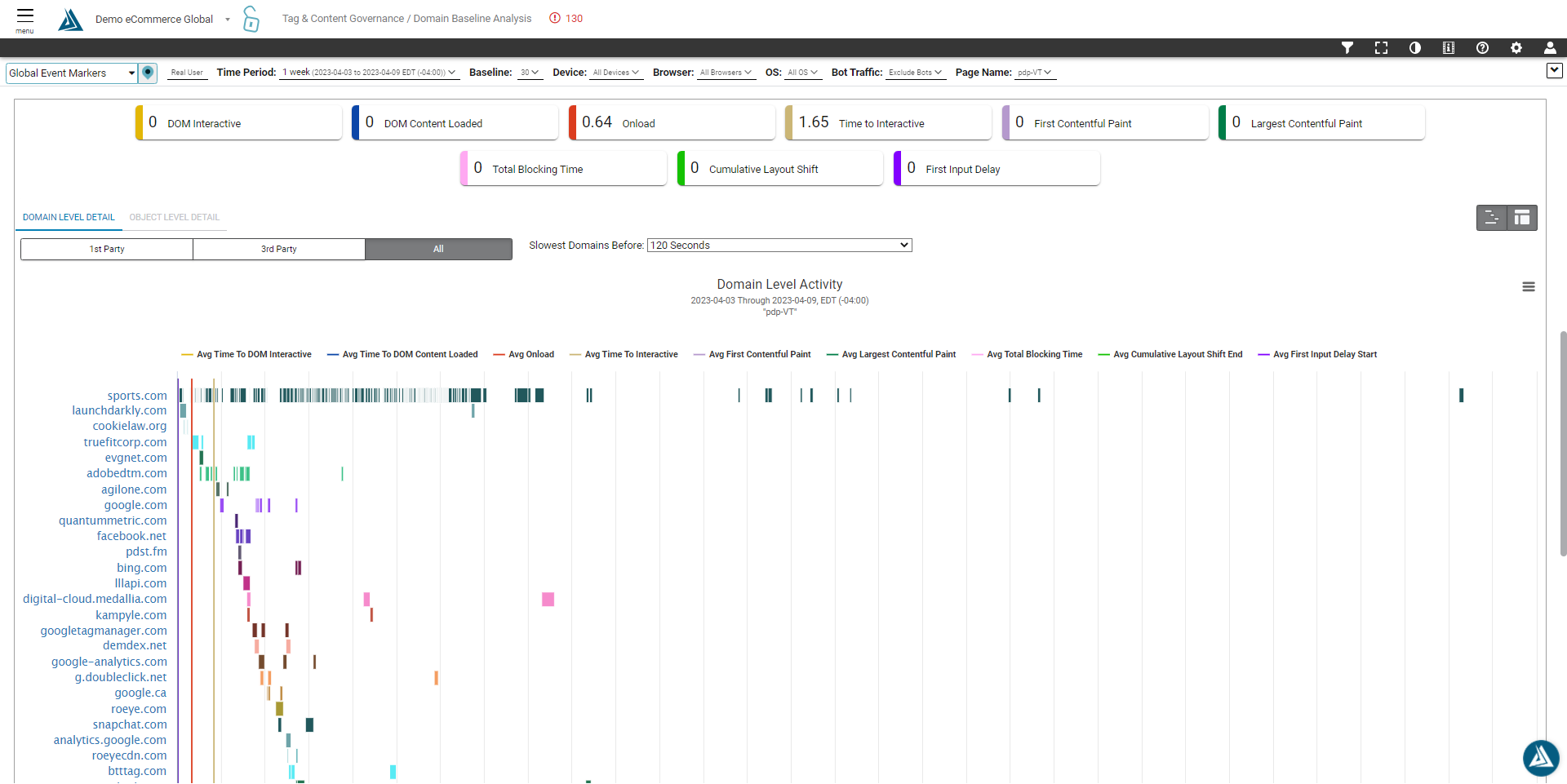Click the googletagmanager.com domain label
This screenshot has height=784, width=1567.
[x=104, y=631]
